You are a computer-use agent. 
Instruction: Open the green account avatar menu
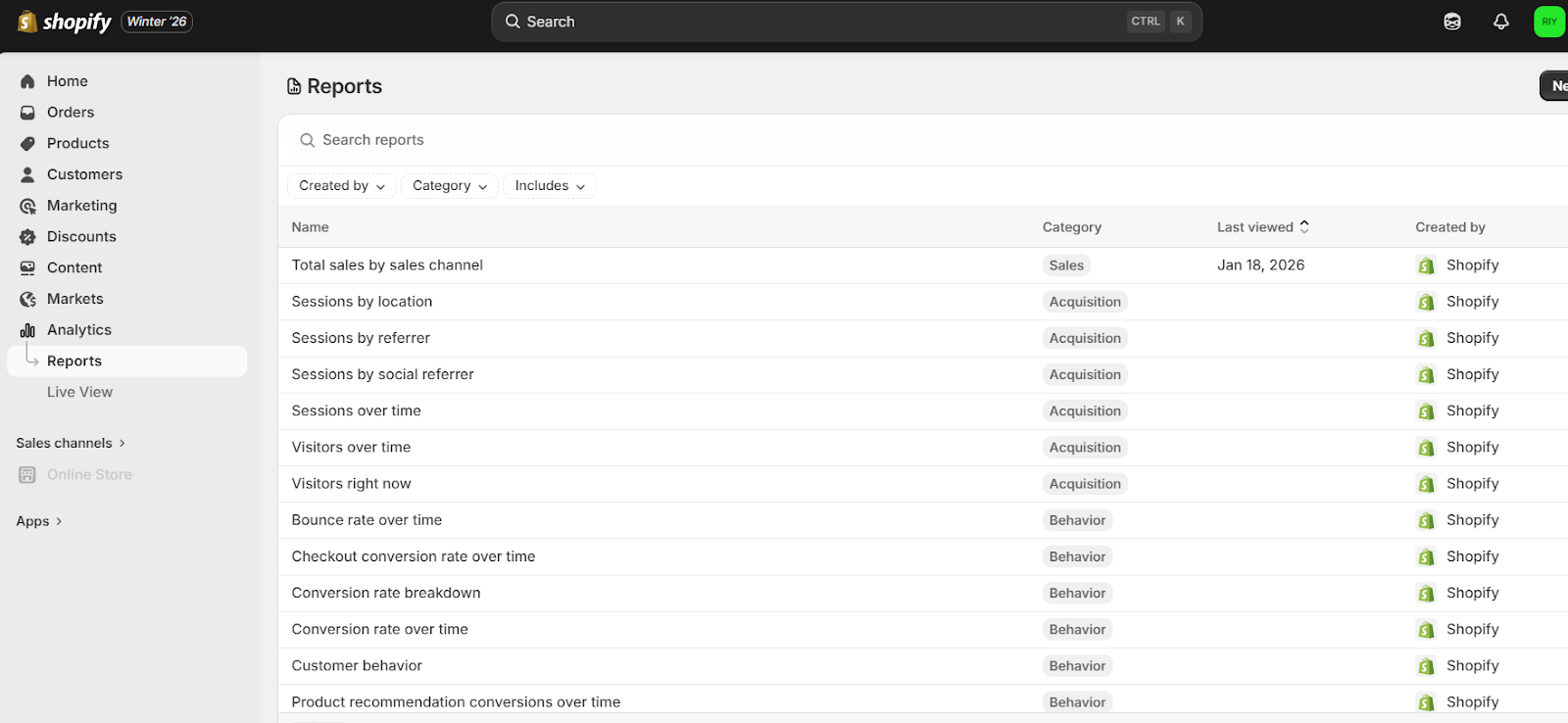(x=1549, y=22)
